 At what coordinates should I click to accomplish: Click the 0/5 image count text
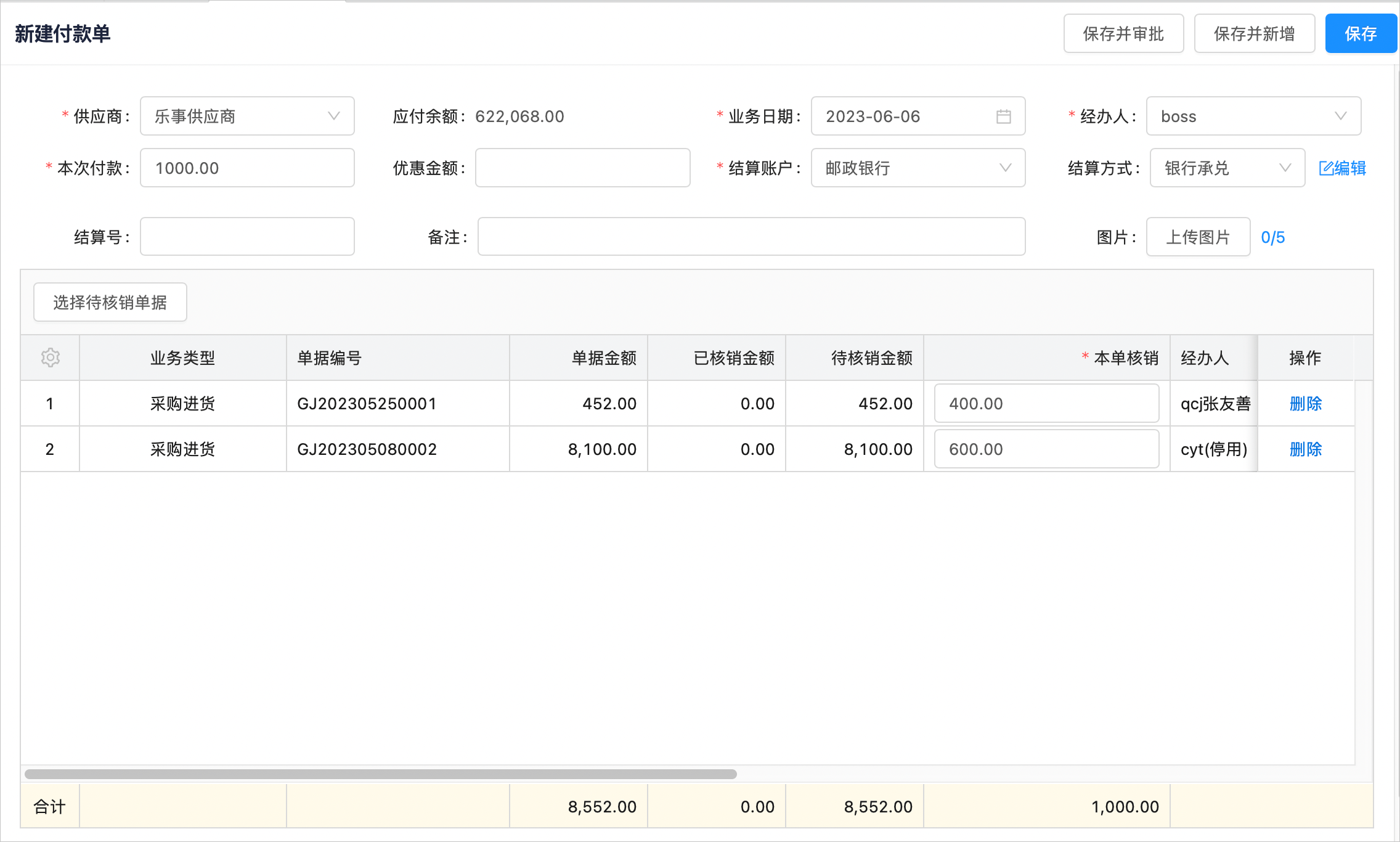pos(1273,237)
